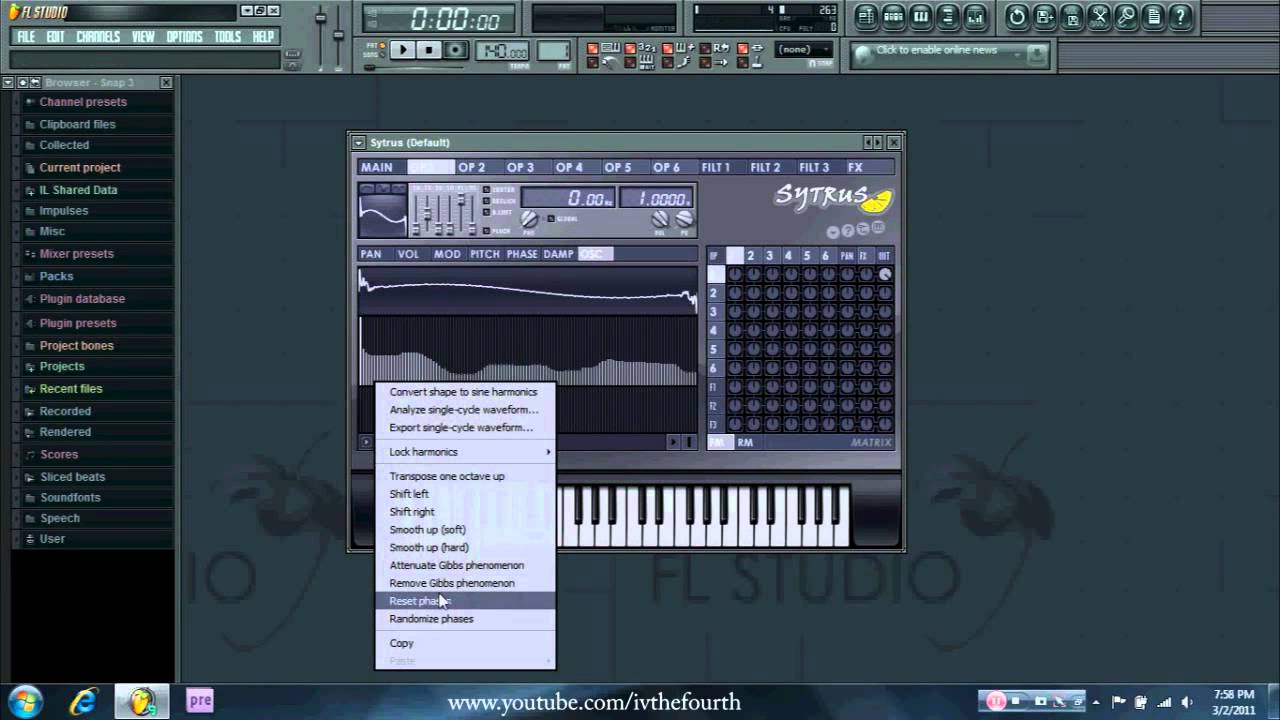The width and height of the screenshot is (1280, 720).
Task: Expand the Project bones folder
Action: coord(76,346)
